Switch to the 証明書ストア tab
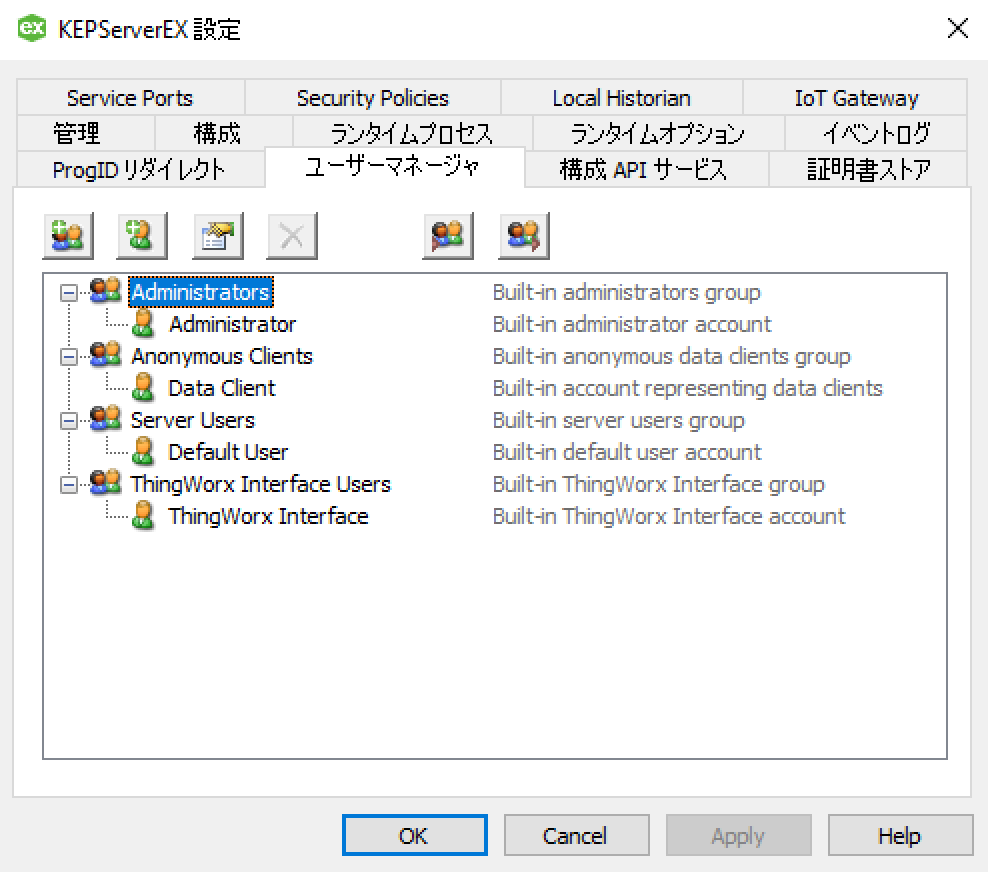Viewport: 988px width, 872px height. point(868,169)
